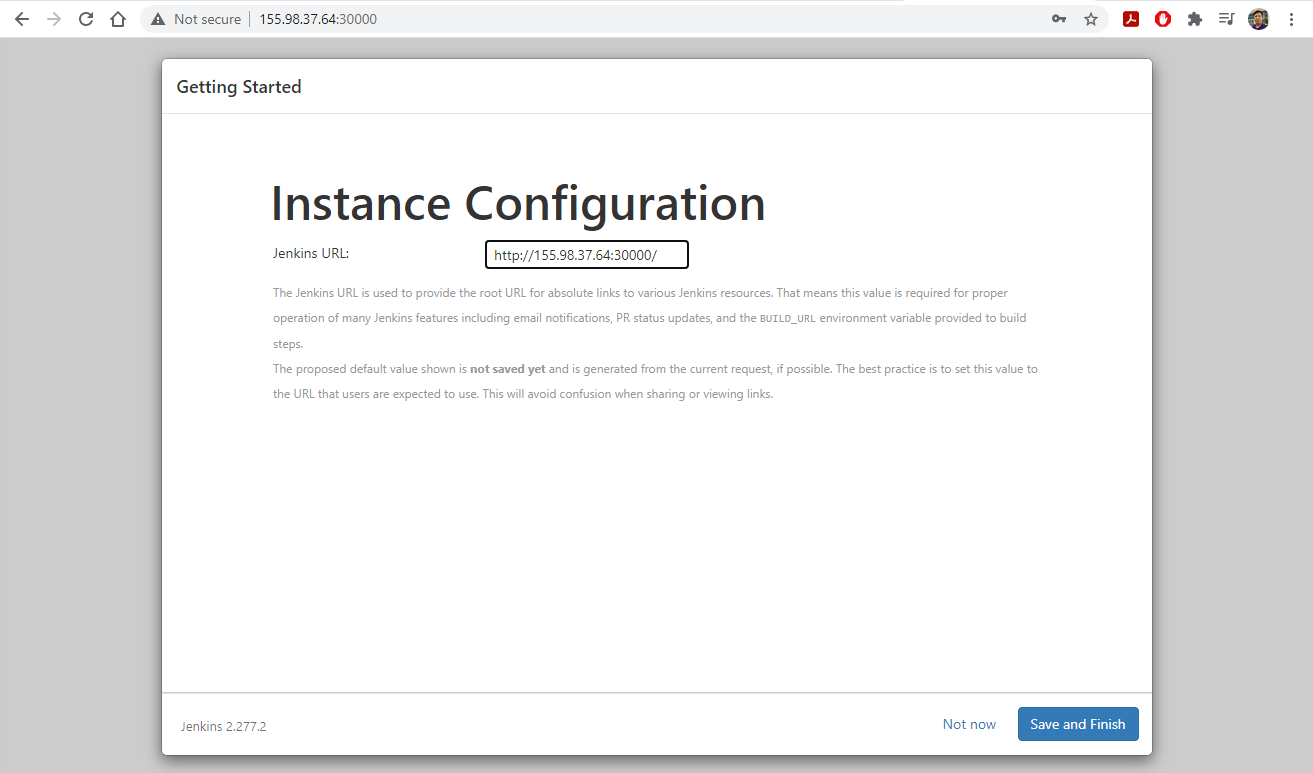The image size is (1313, 773).
Task: Click the Jenkins URL: label
Action: [x=311, y=253]
